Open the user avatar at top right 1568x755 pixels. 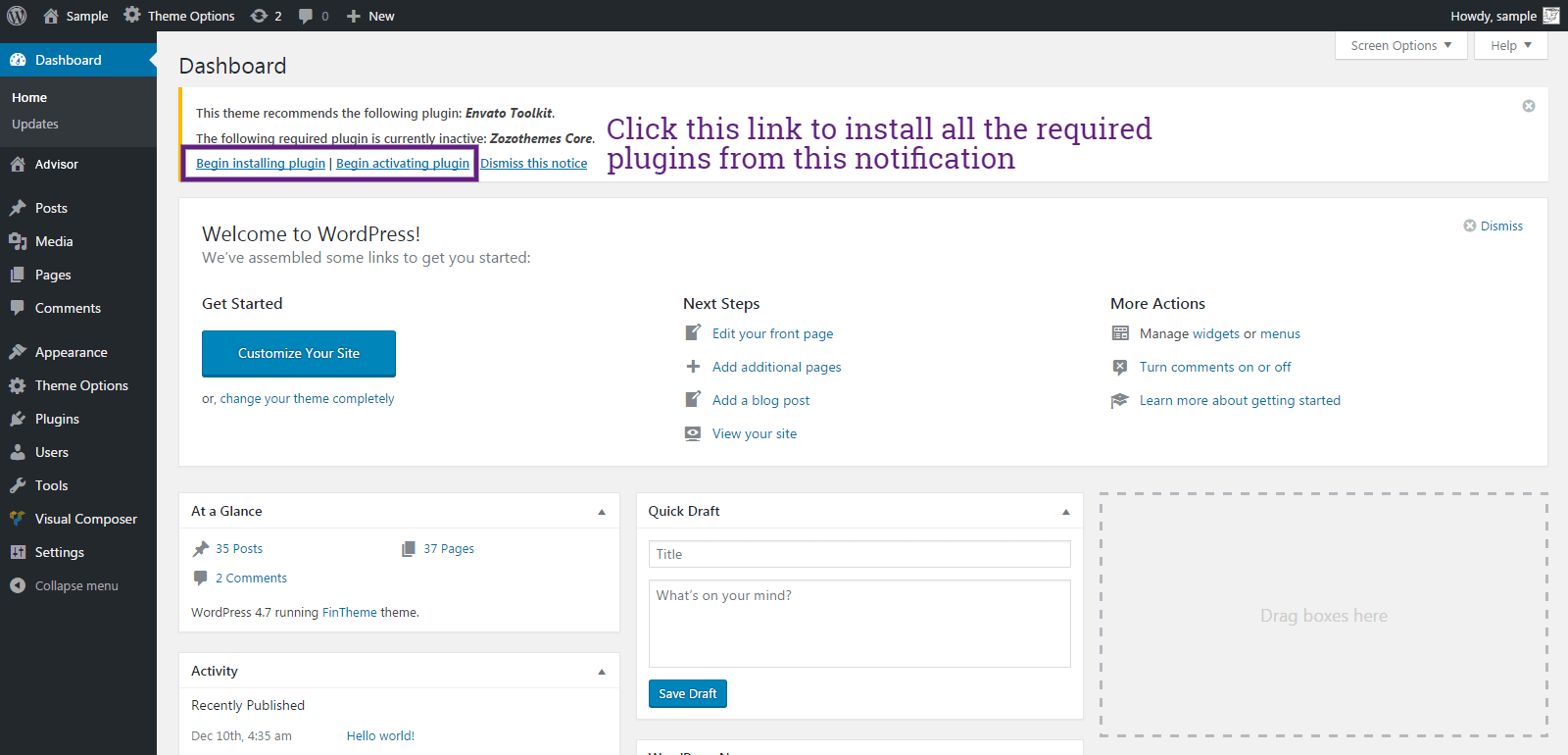(x=1551, y=16)
